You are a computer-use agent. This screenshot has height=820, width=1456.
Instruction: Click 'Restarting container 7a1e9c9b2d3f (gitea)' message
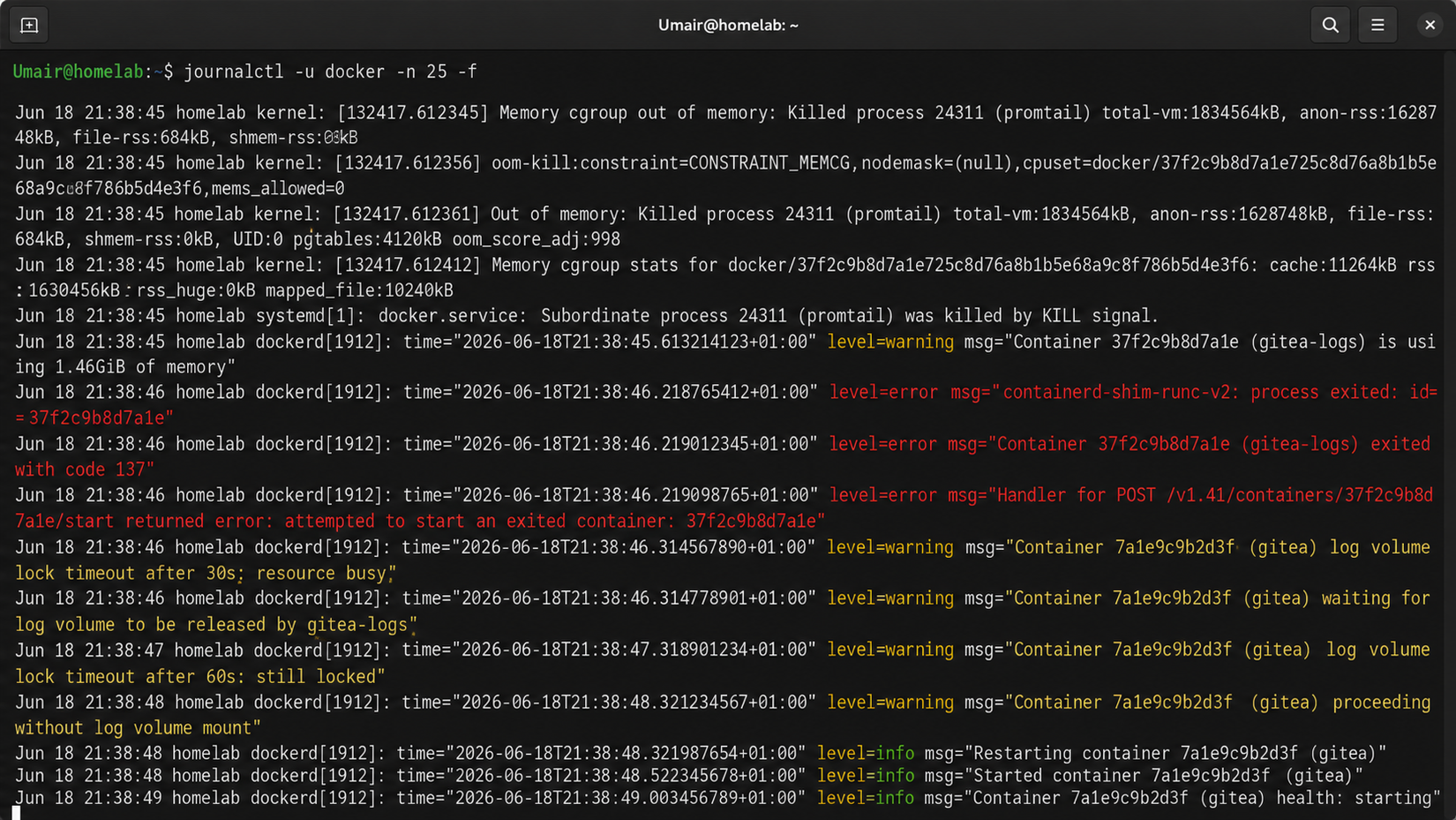pyautogui.click(x=1175, y=754)
